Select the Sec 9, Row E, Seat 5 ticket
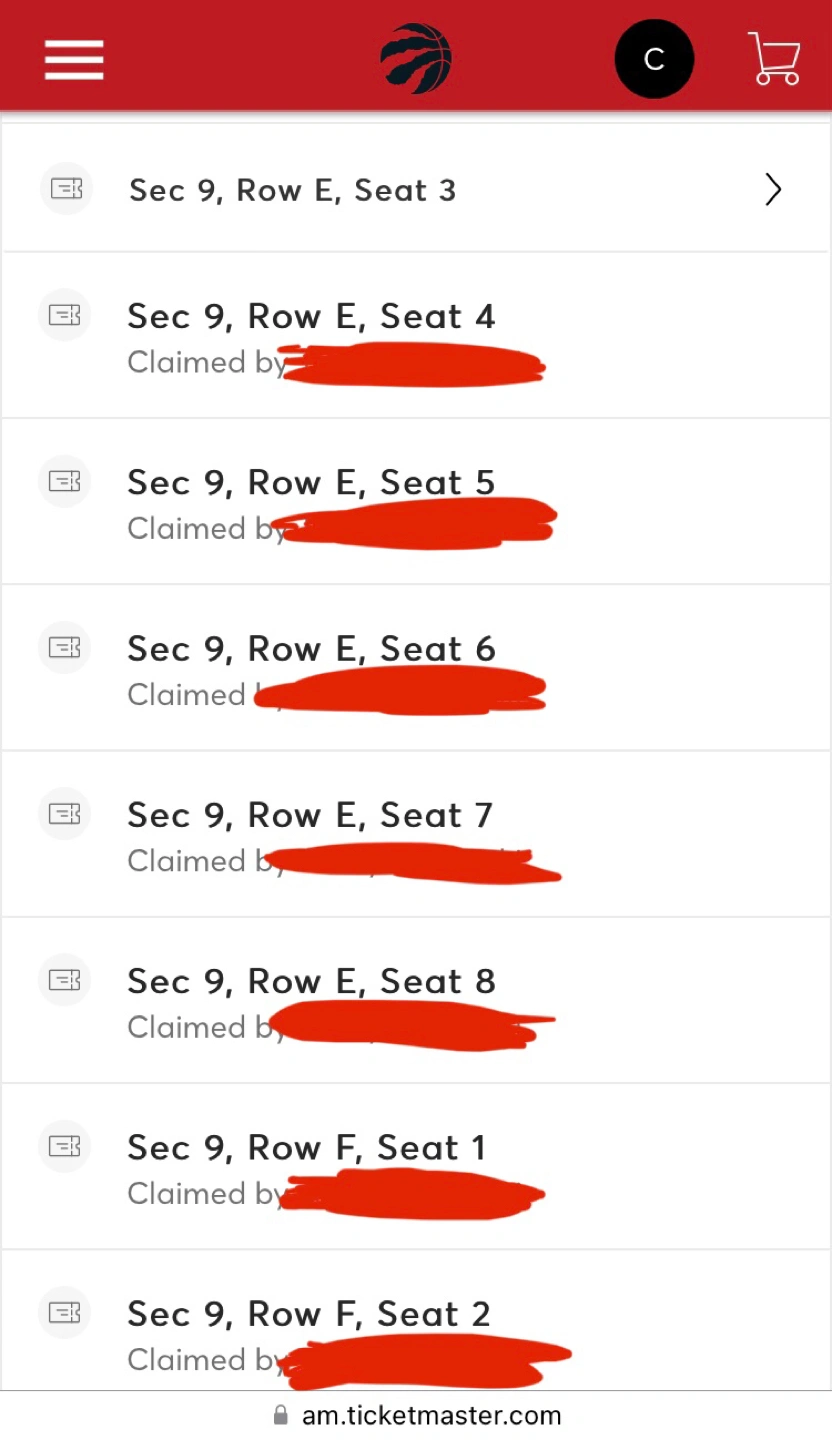Viewport: 832px width, 1440px height. [x=311, y=483]
